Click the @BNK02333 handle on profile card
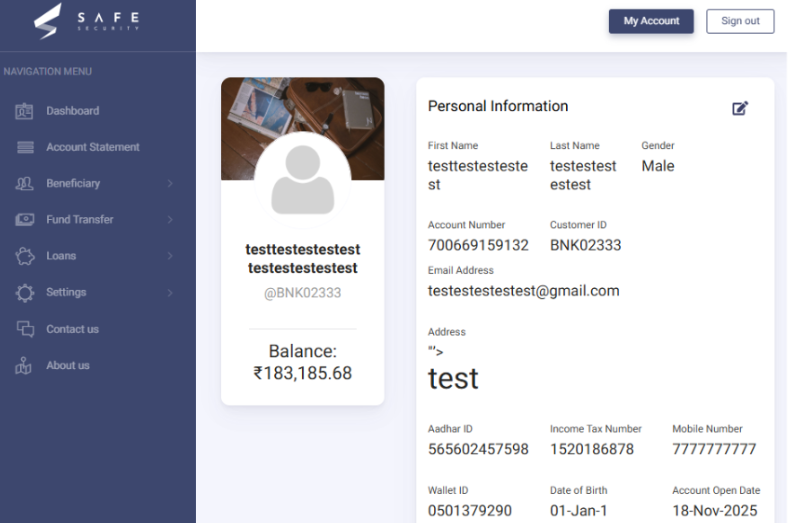Screen dimensions: 792x523 click(x=303, y=293)
